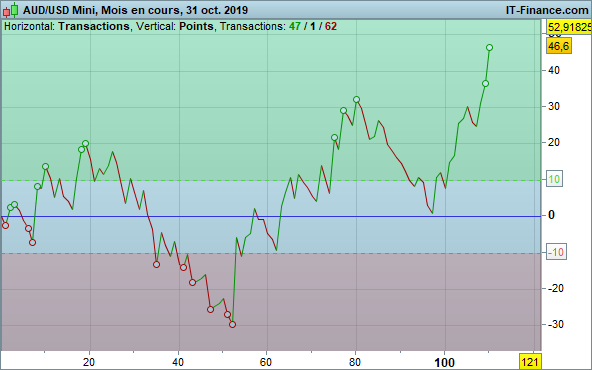592x370 pixels.
Task: Click the red boxed -10 threshold label
Action: coord(556,252)
